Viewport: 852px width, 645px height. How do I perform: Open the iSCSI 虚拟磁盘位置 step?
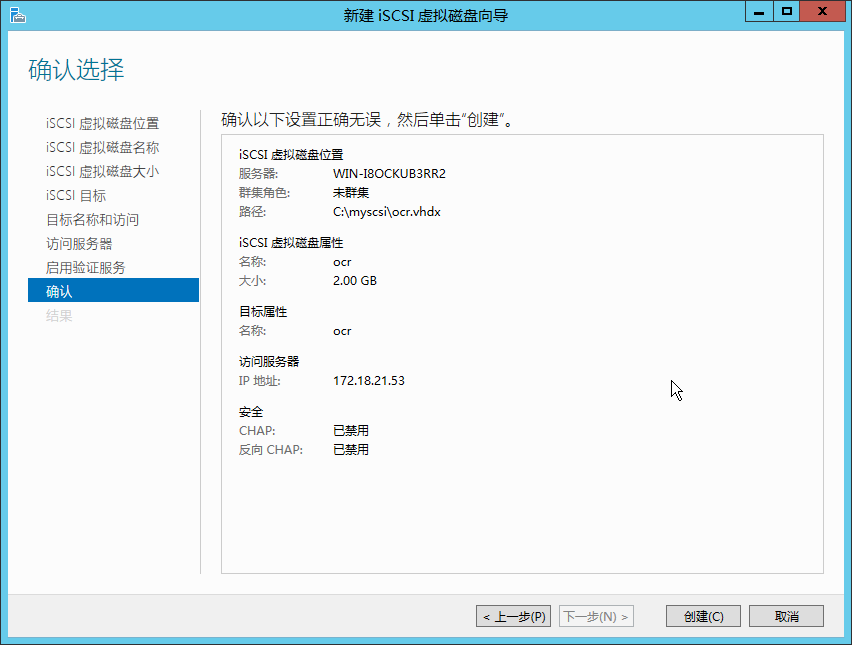click(x=102, y=123)
